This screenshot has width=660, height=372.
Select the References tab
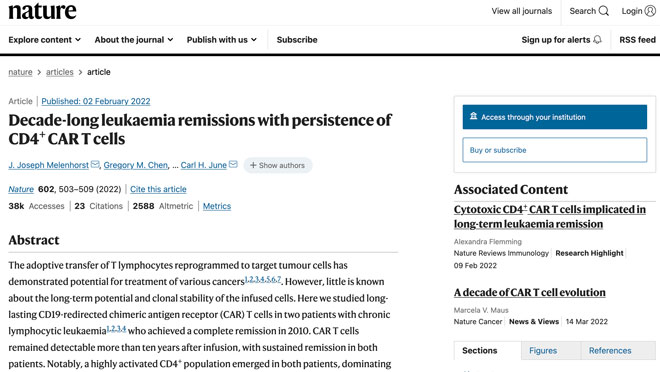click(x=610, y=351)
